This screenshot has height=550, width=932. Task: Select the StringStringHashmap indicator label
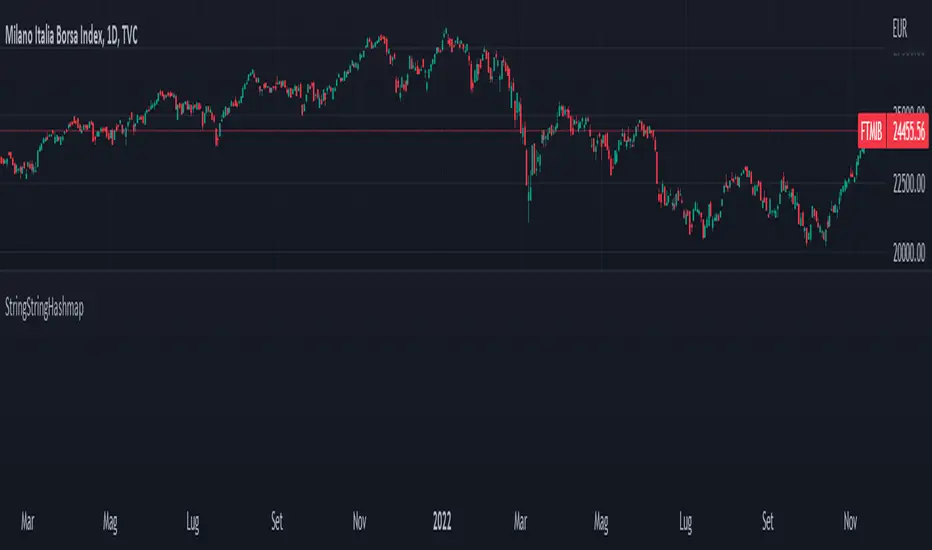[x=42, y=310]
